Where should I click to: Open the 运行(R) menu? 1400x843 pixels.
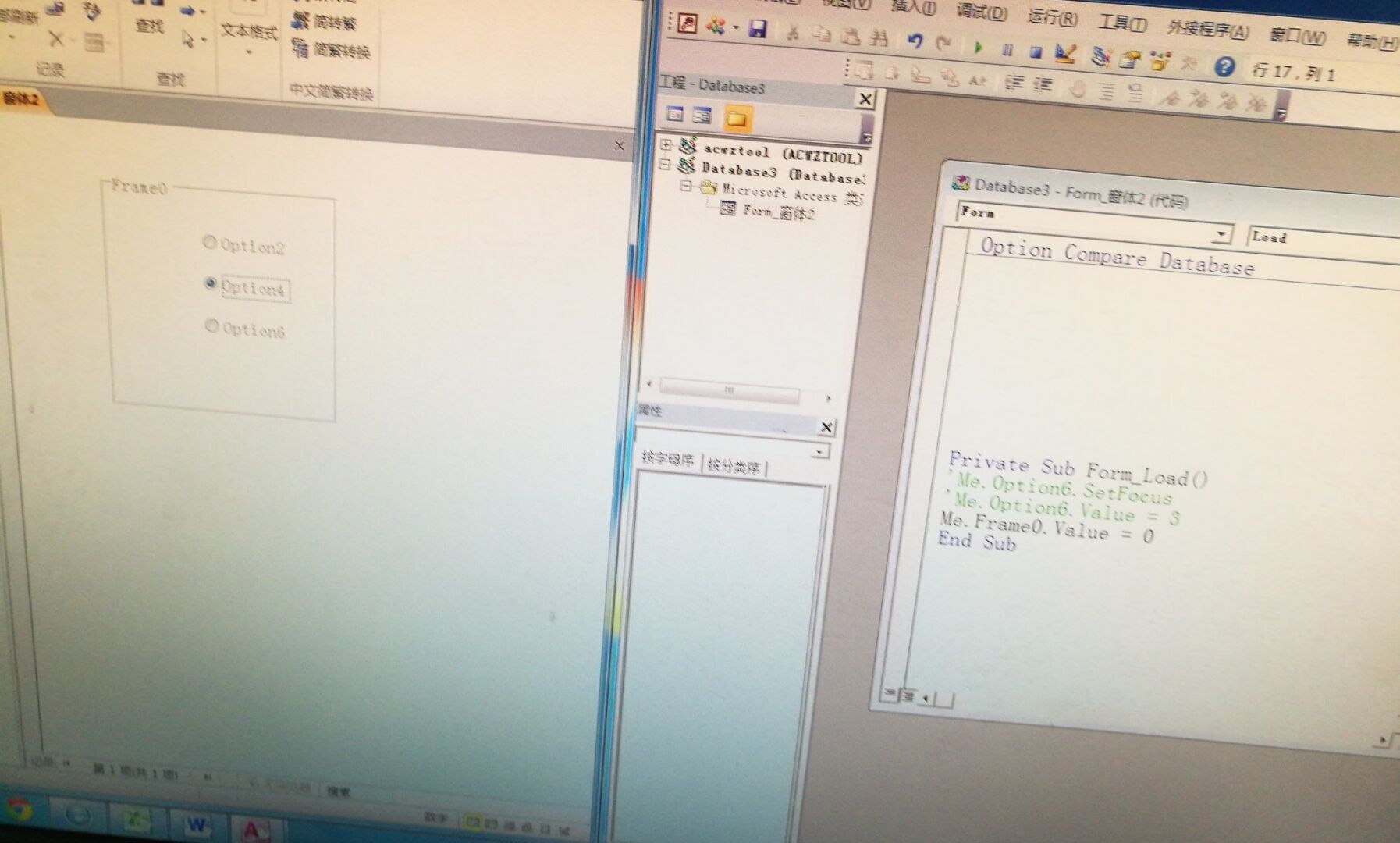(1053, 17)
